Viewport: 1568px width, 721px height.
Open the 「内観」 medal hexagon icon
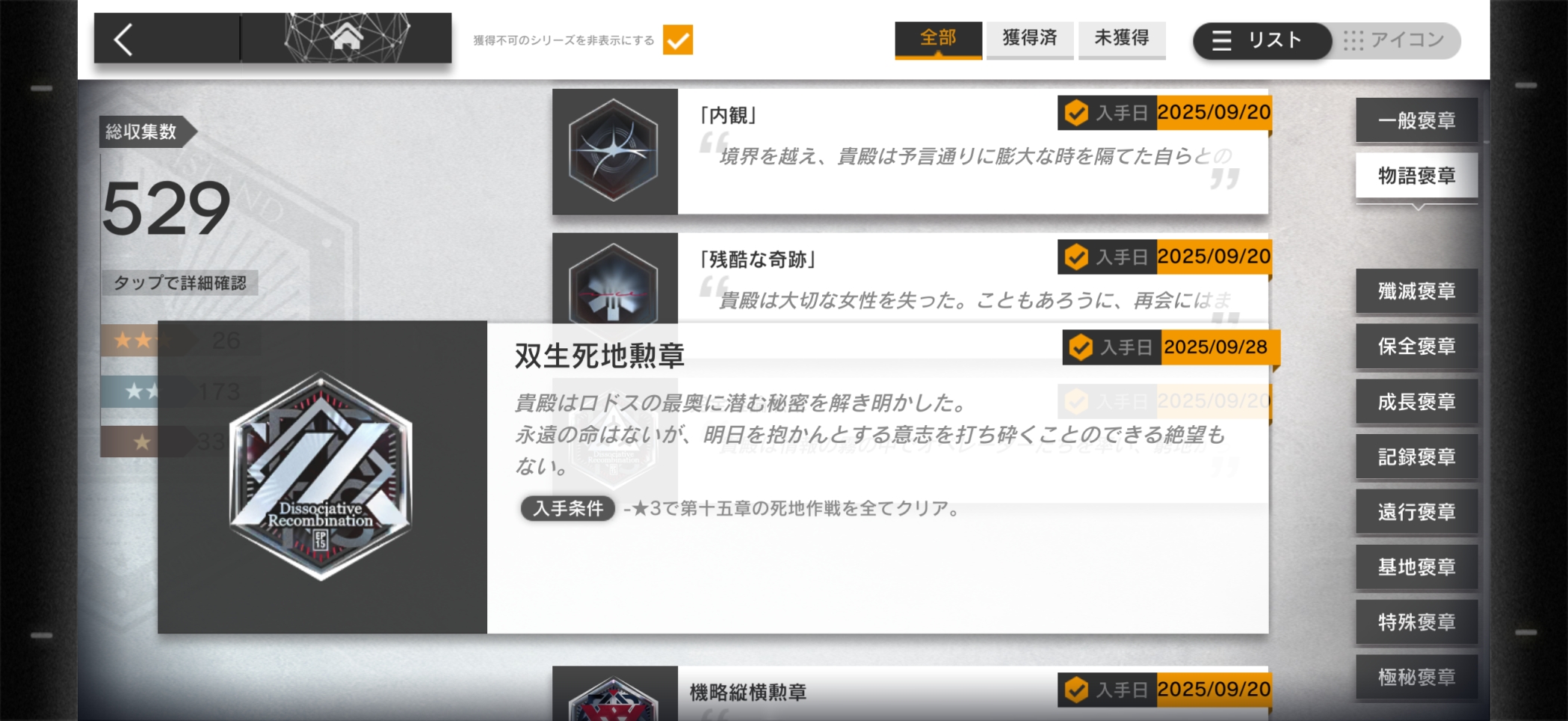[614, 150]
